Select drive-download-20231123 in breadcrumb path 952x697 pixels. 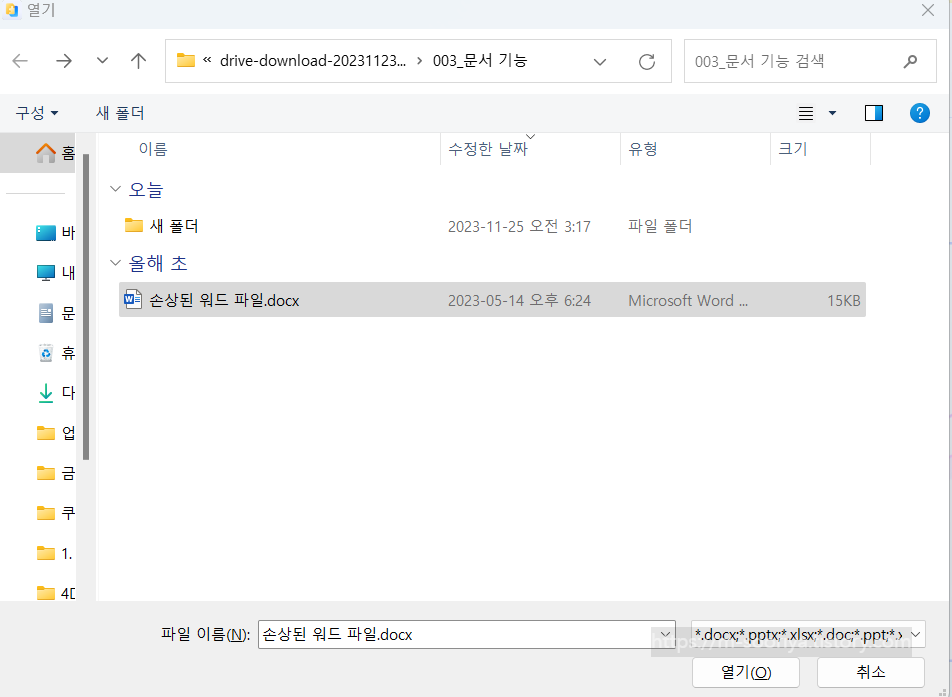(312, 61)
